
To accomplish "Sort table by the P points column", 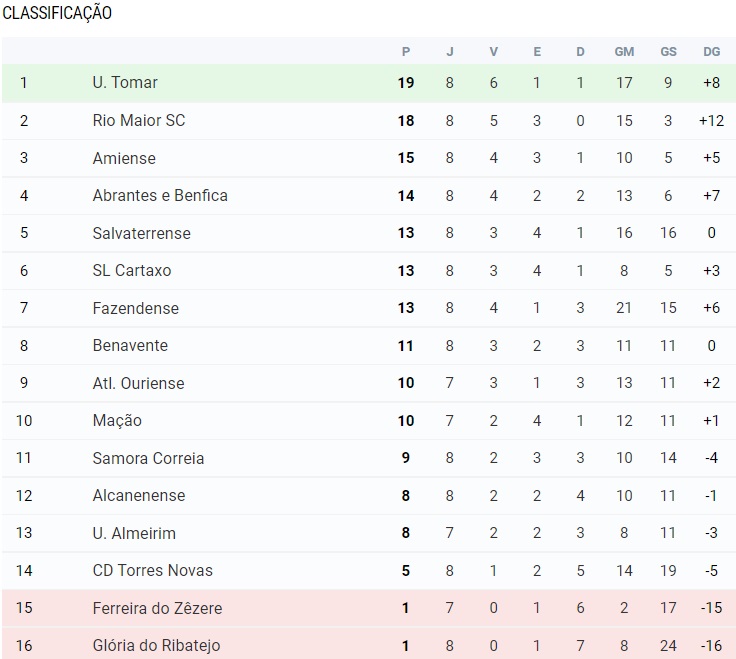I will click(406, 52).
